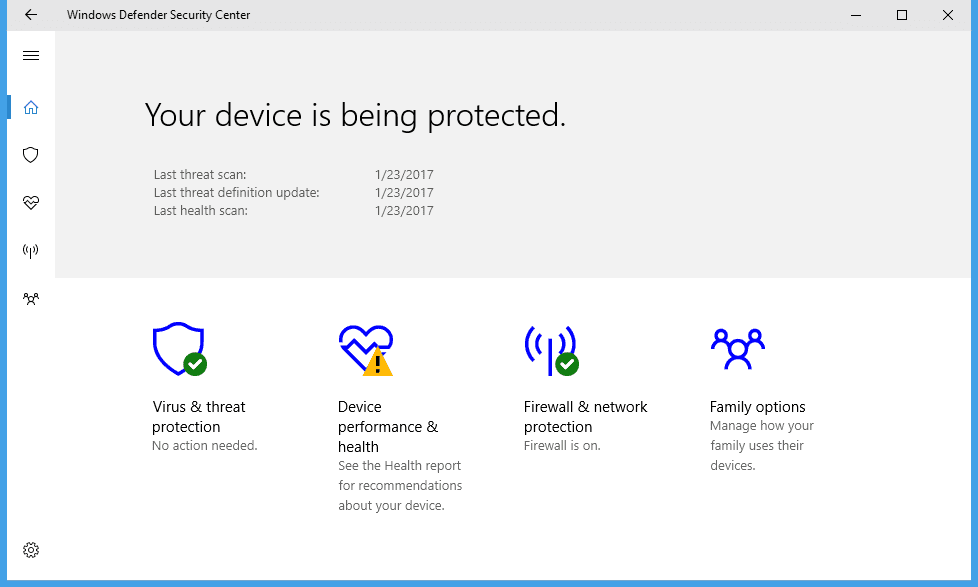
Task: Open the Health report recommendations link
Action: (400, 485)
